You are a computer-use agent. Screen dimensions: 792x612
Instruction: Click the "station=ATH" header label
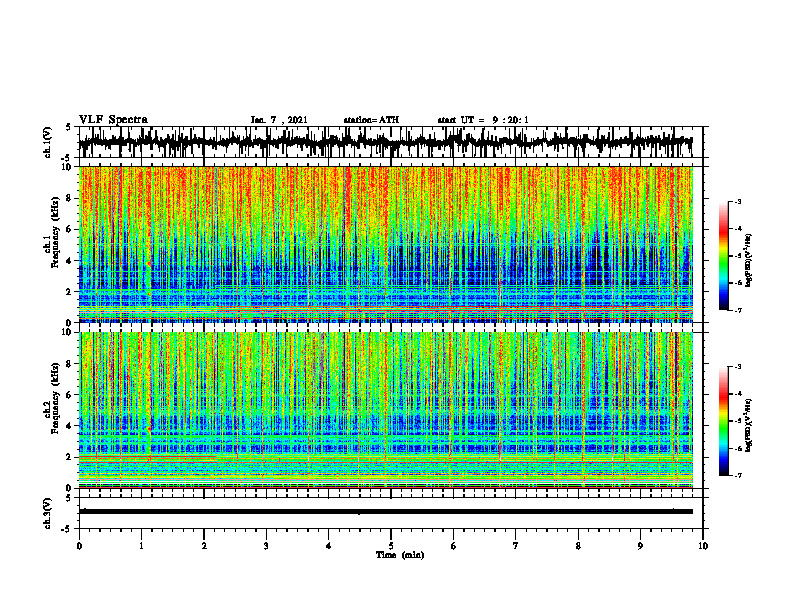[x=371, y=120]
